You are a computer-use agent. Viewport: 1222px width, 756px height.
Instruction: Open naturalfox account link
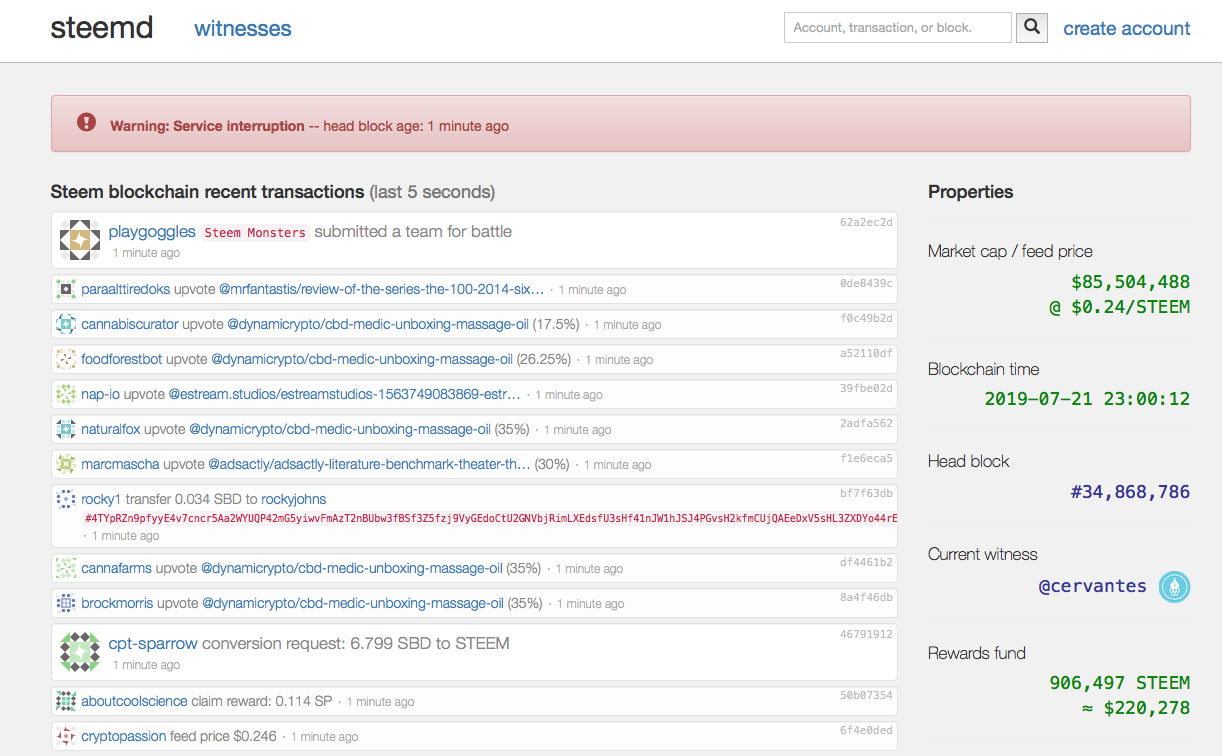tap(111, 429)
